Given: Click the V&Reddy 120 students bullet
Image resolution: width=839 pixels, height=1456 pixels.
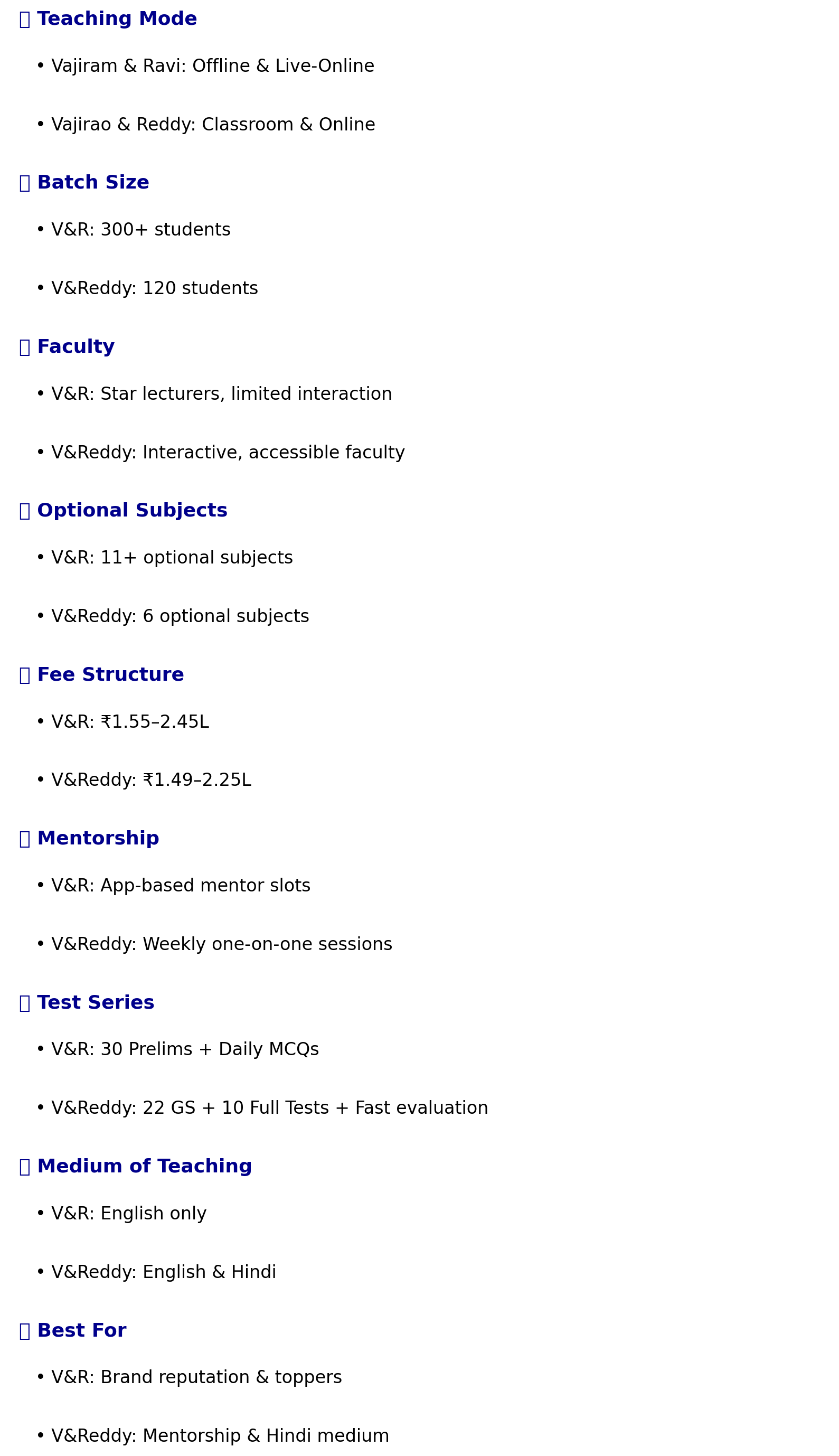Looking at the screenshot, I should 147,288.
